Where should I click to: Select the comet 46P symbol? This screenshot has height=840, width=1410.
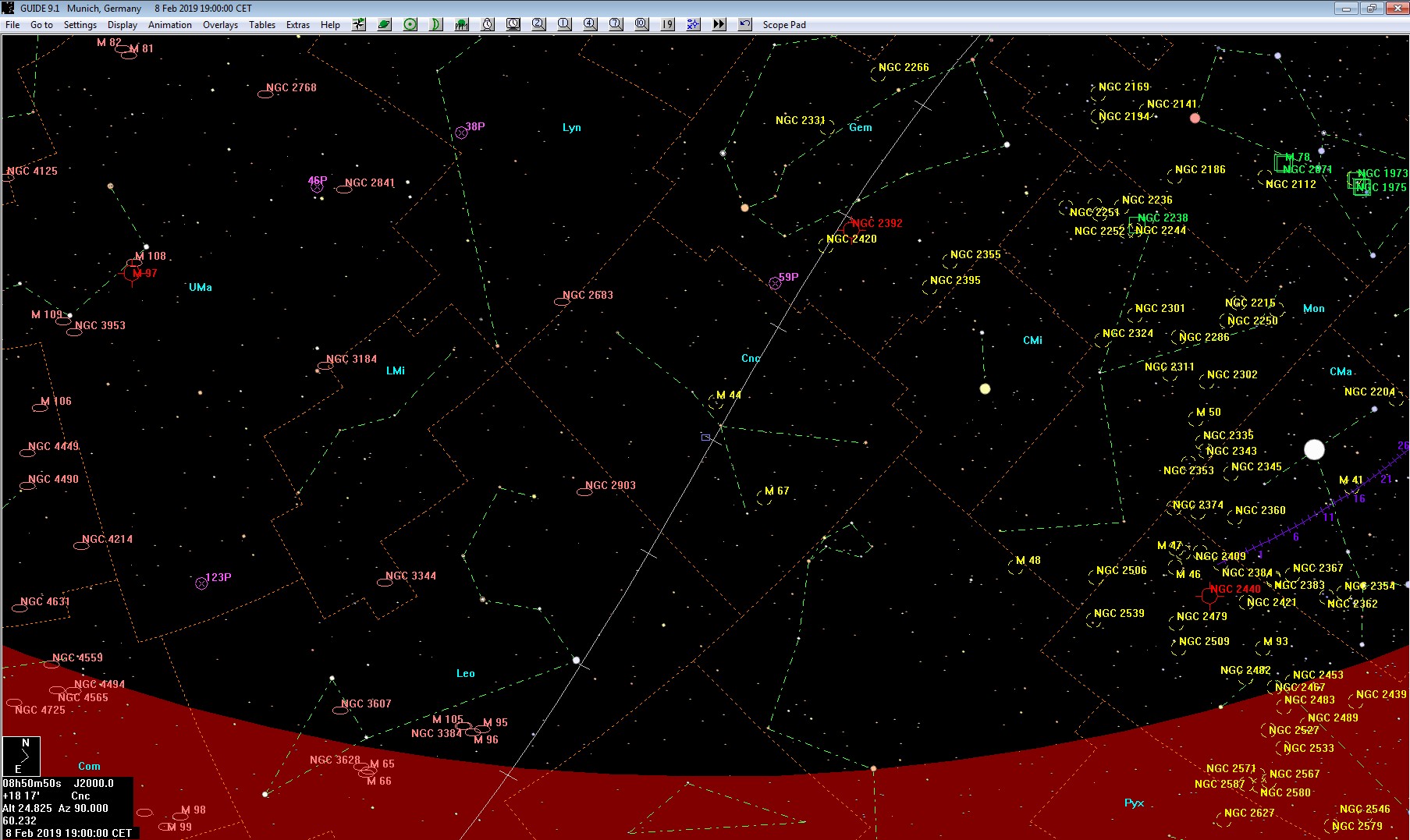click(x=317, y=186)
